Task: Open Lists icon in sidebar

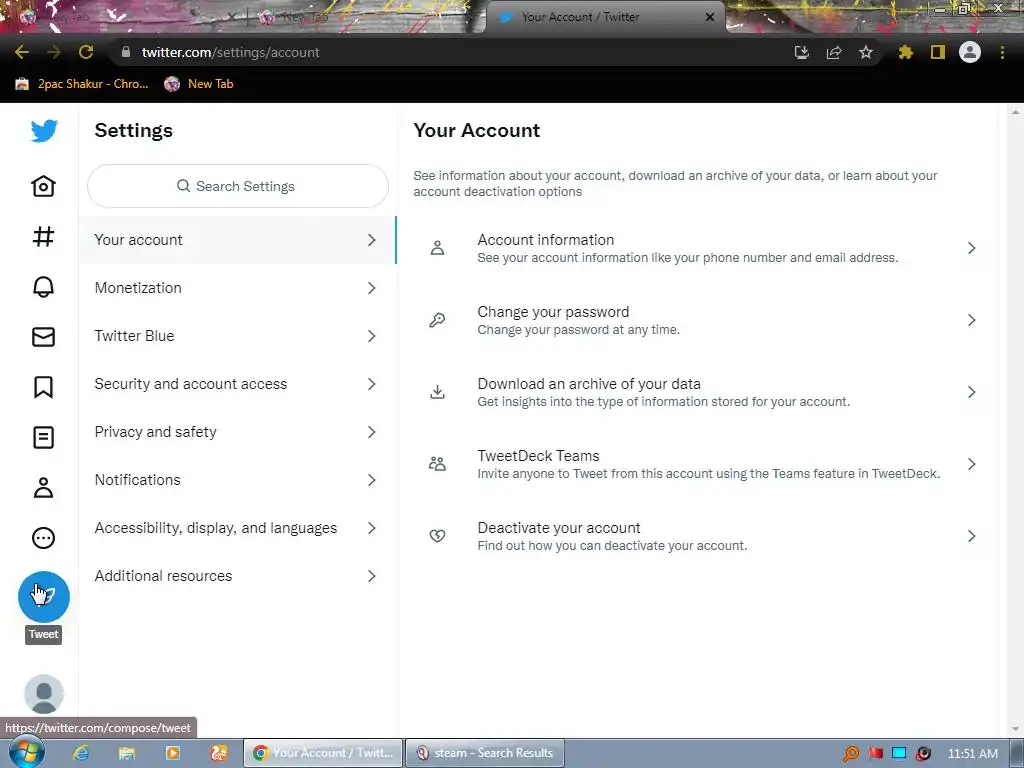Action: (x=44, y=438)
